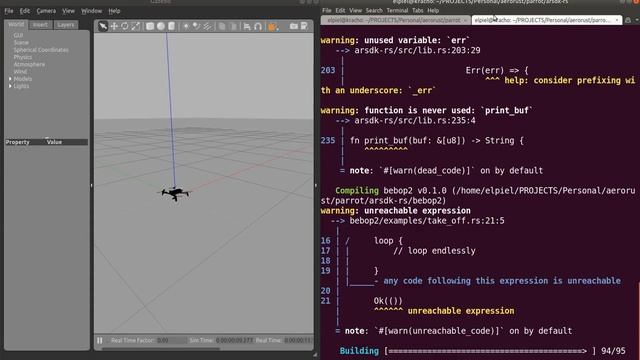Screen dimensions: 640x360
Task: Select Spherical Coordinates in the World tree
Action: [41, 50]
